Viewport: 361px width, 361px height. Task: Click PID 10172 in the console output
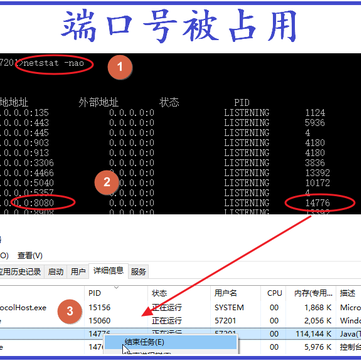pyautogui.click(x=317, y=182)
